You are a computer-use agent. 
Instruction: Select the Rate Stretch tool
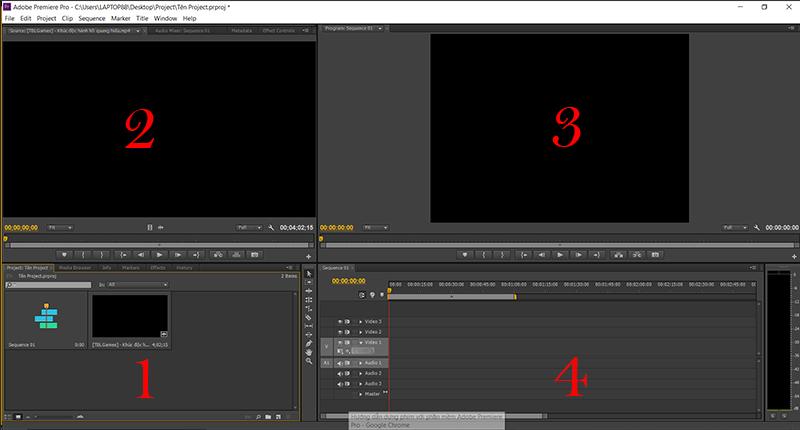309,308
